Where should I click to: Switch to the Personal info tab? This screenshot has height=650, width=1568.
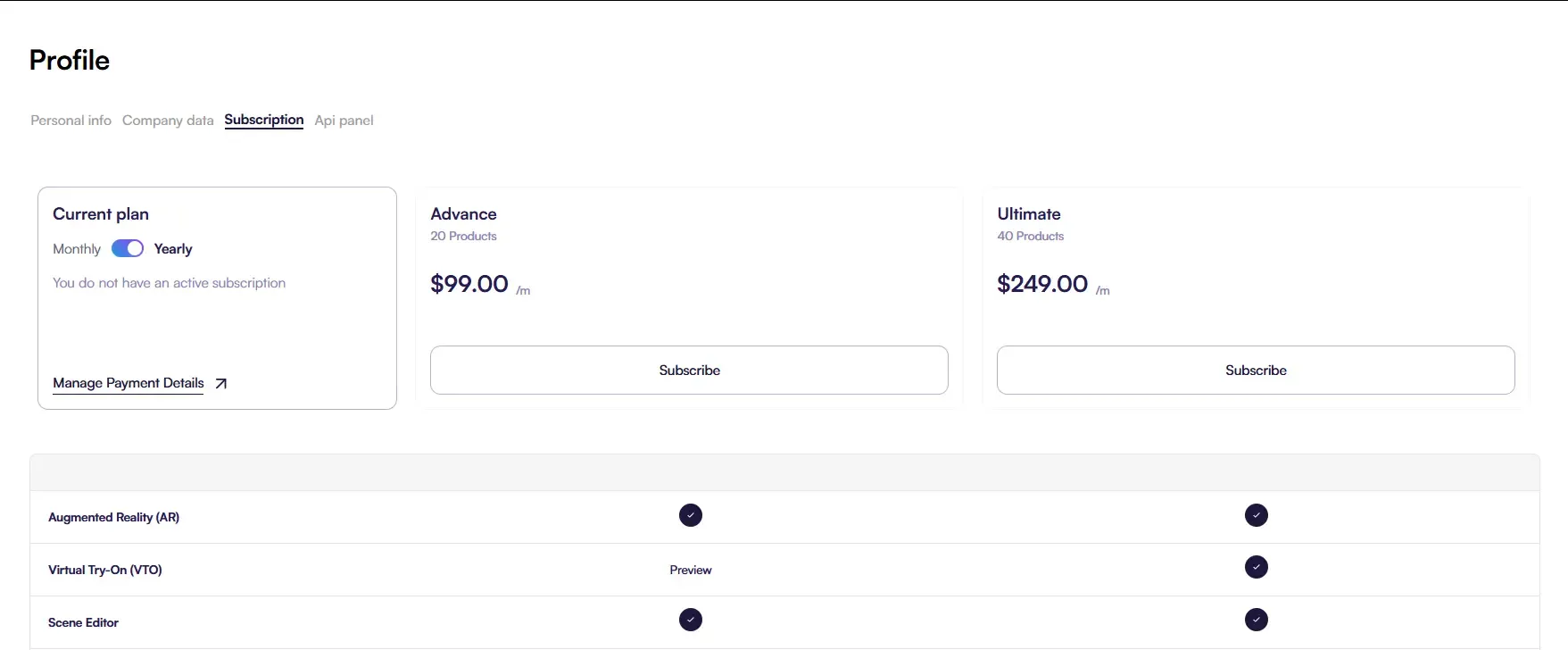point(71,120)
